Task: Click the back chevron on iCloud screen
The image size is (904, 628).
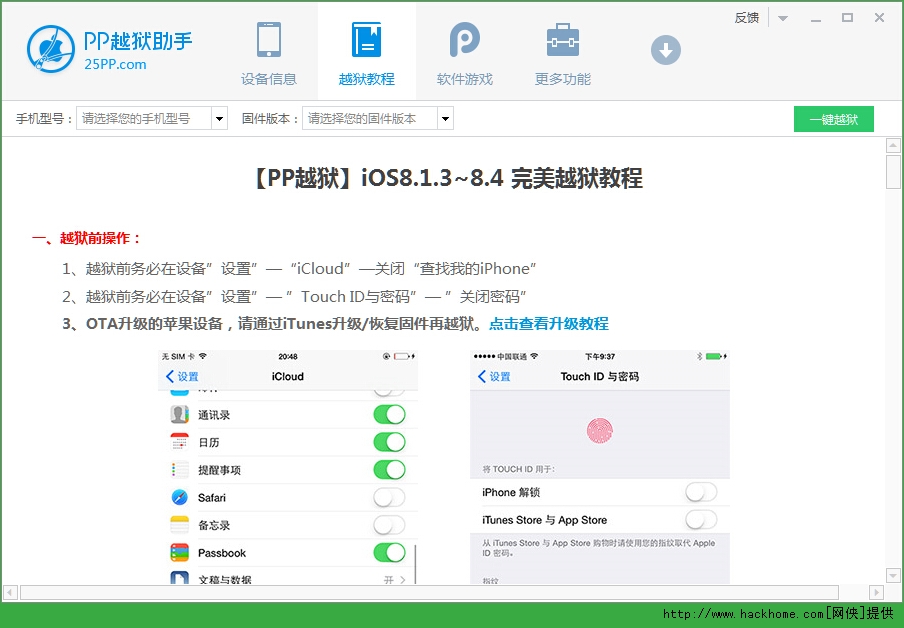Action: pos(170,377)
